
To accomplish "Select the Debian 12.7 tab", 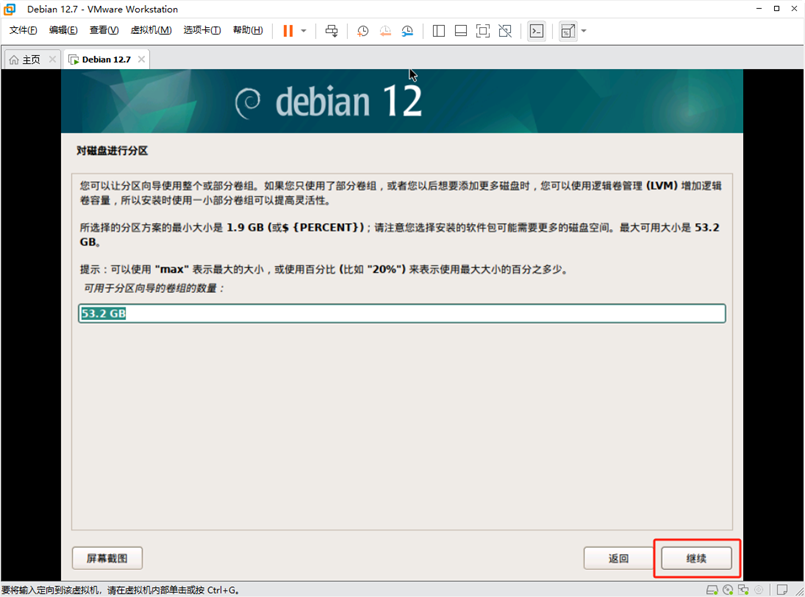I will 106,60.
